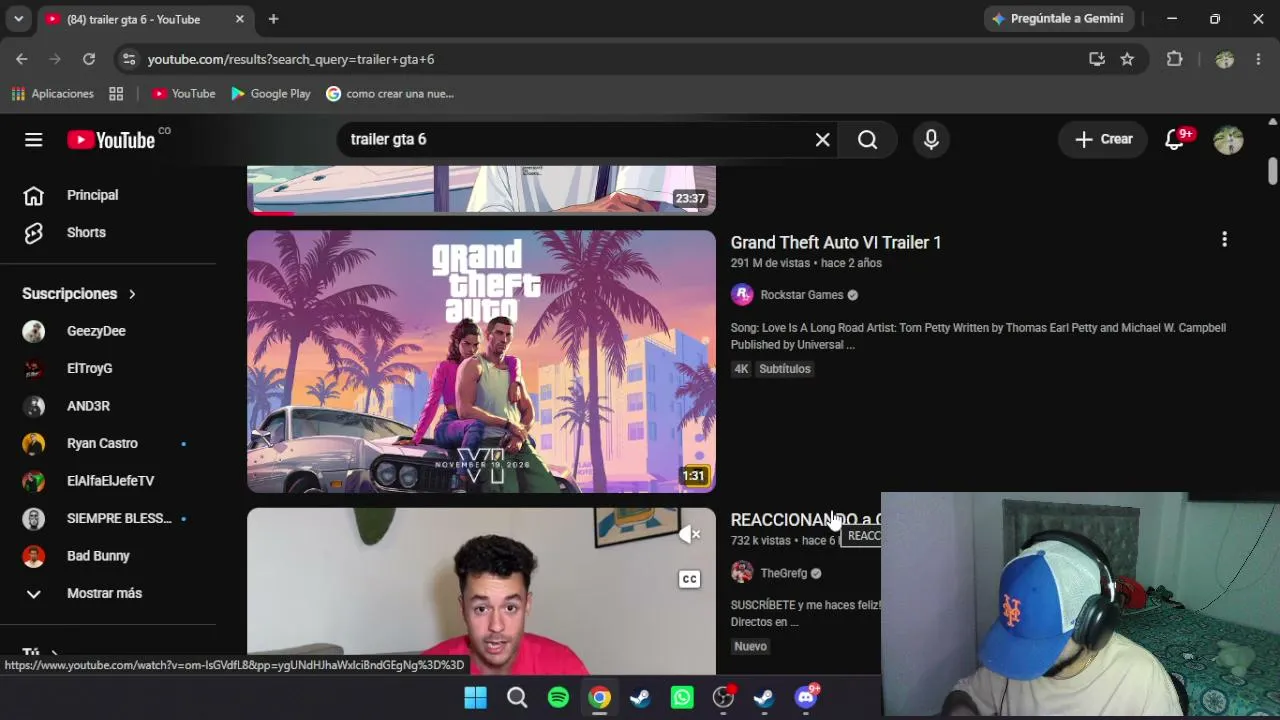Open the Chrome three-dot menu
The height and width of the screenshot is (720, 1280).
click(1258, 59)
